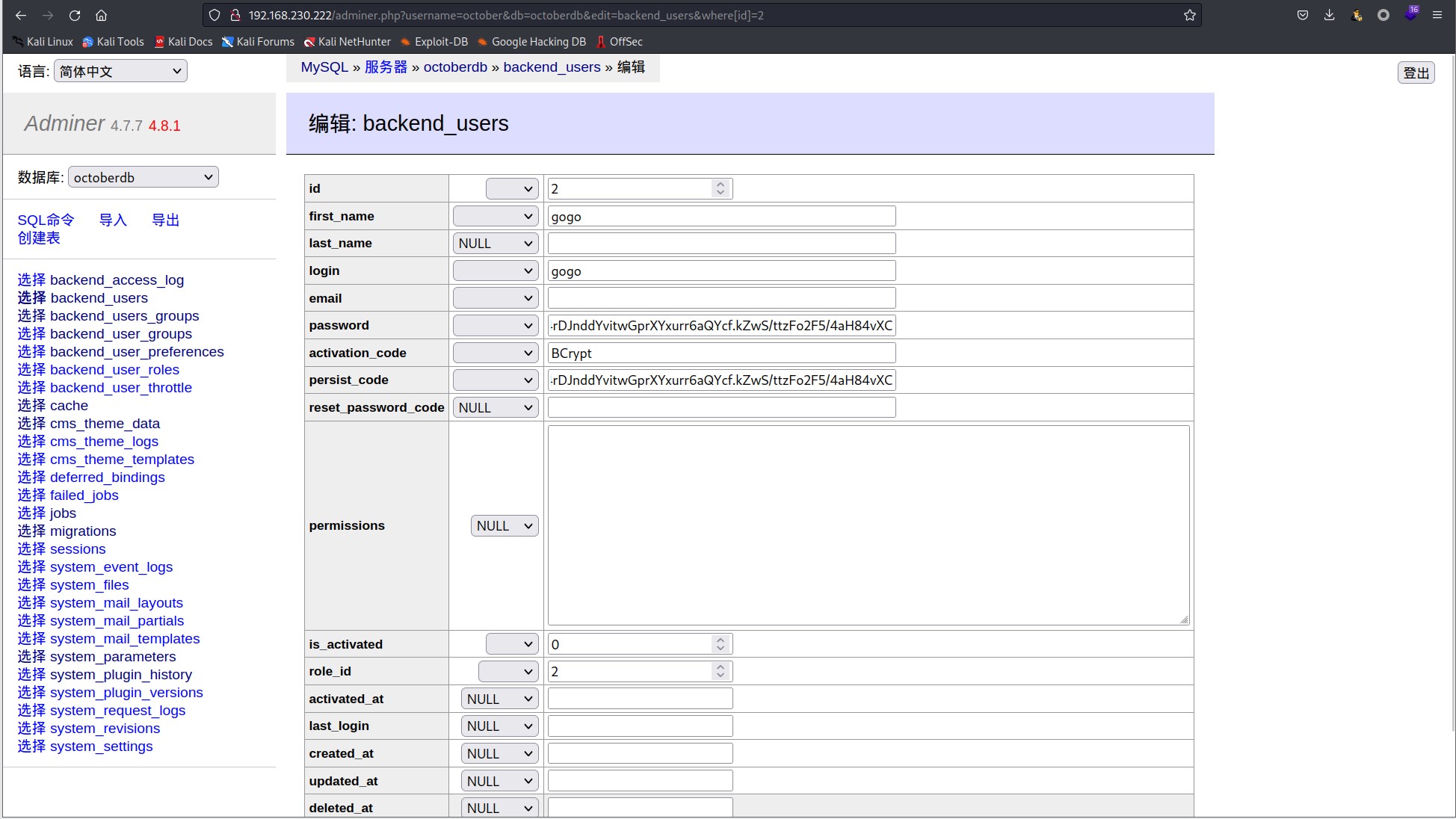Viewport: 1456px width, 819px height.
Task: Focus the password hash input field
Action: pyautogui.click(x=721, y=325)
